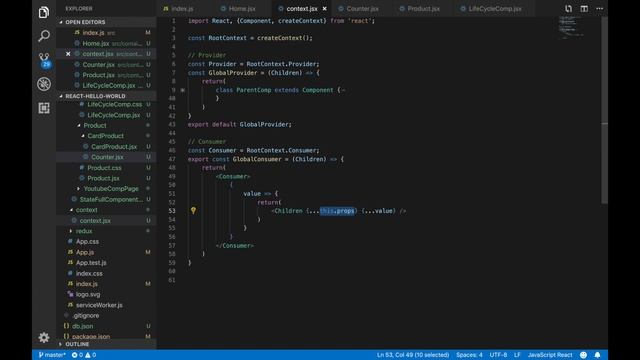640x360 pixels.
Task: Open LifeCycleComp.jsx in Open Editors list
Action: pyautogui.click(x=106, y=86)
